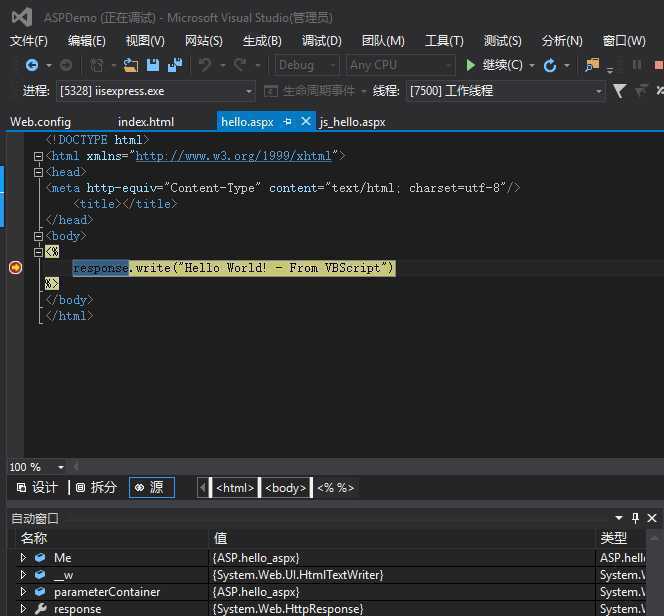Click the refresh browser icon in the toolbar
The height and width of the screenshot is (616, 664).
(x=549, y=65)
